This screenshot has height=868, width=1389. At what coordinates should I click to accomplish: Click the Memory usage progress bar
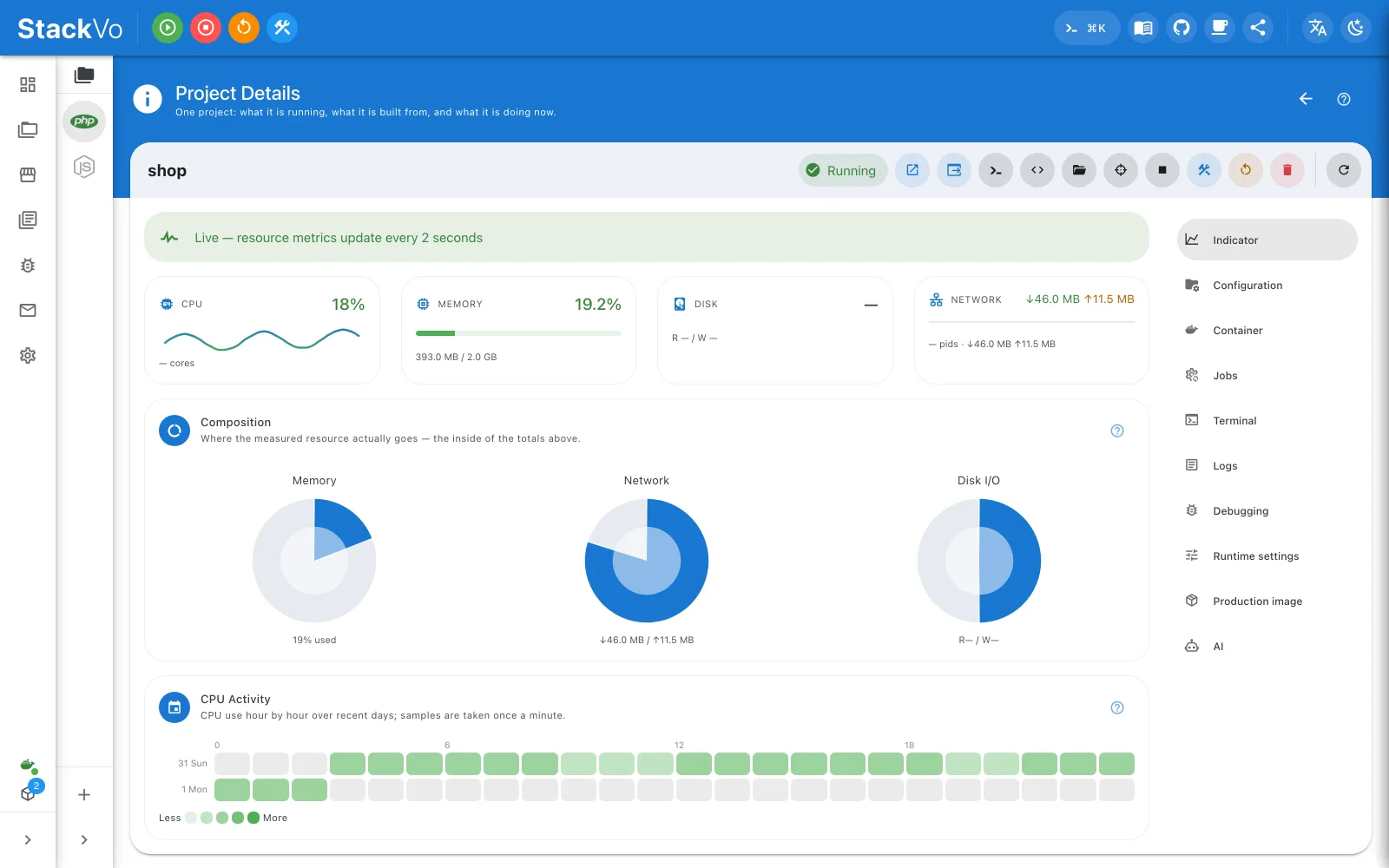pos(518,333)
